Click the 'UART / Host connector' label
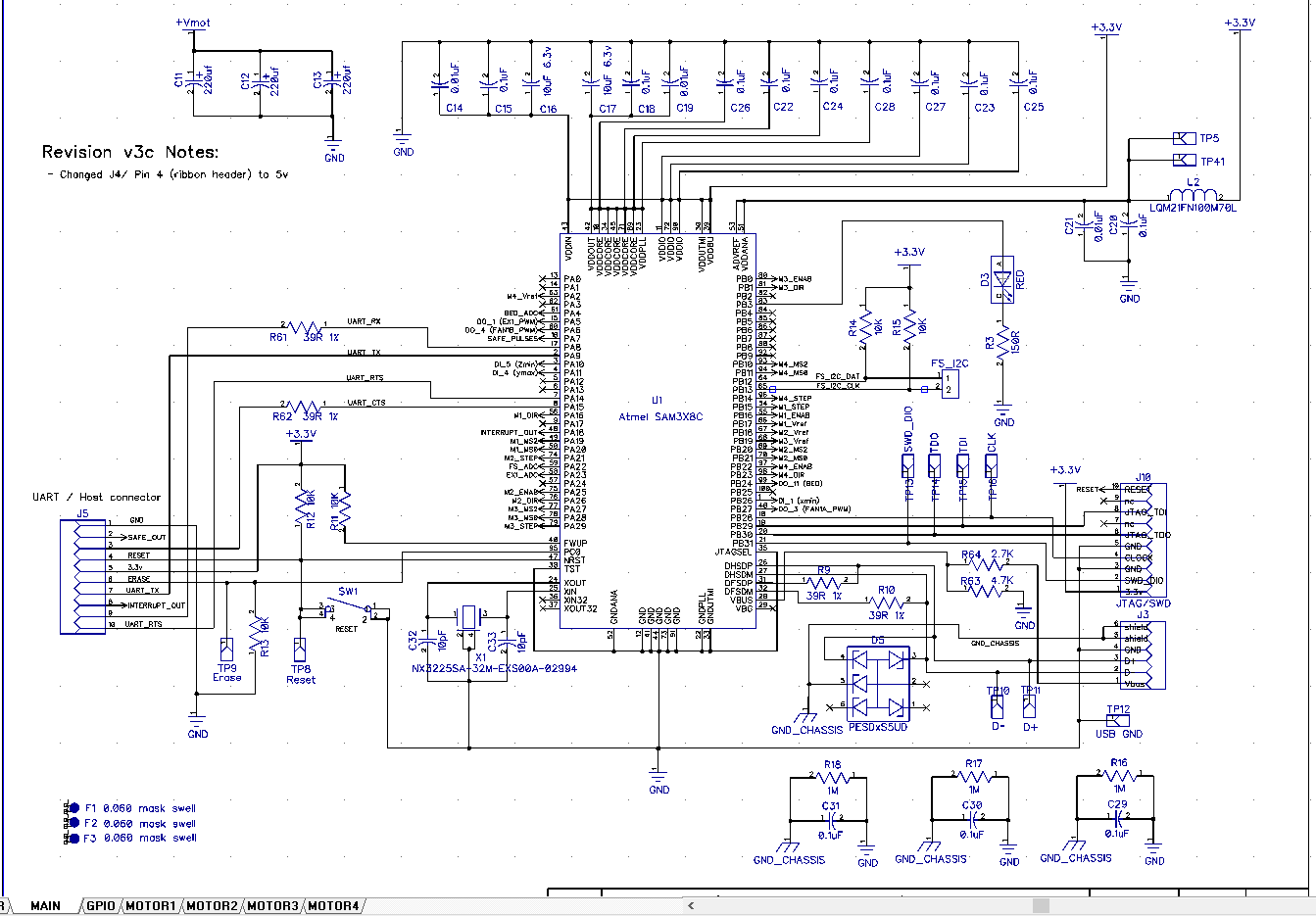Viewport: 1316px width, 916px height. pos(96,498)
